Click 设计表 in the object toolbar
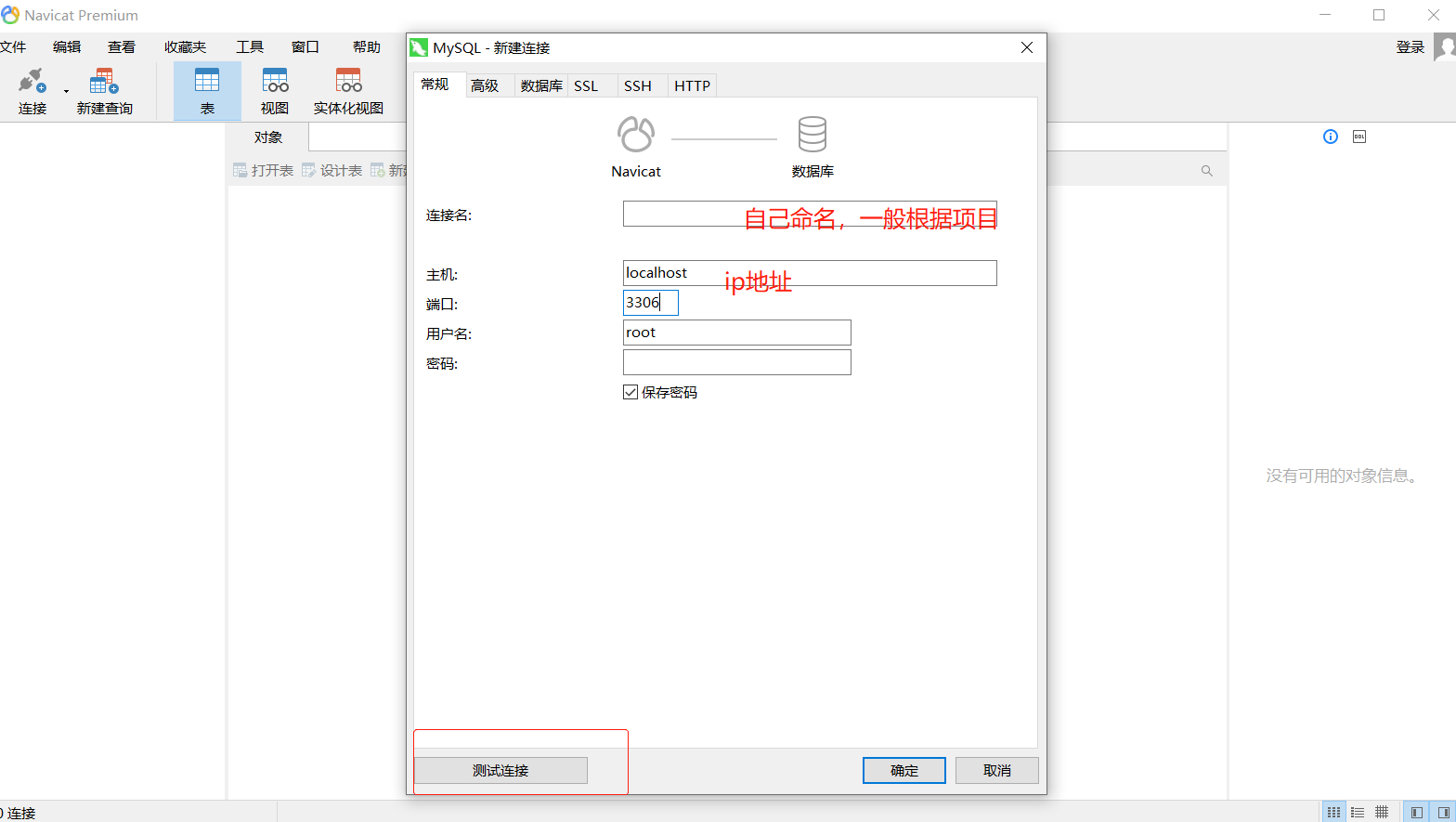Screen dimensions: 1456x822 332,170
